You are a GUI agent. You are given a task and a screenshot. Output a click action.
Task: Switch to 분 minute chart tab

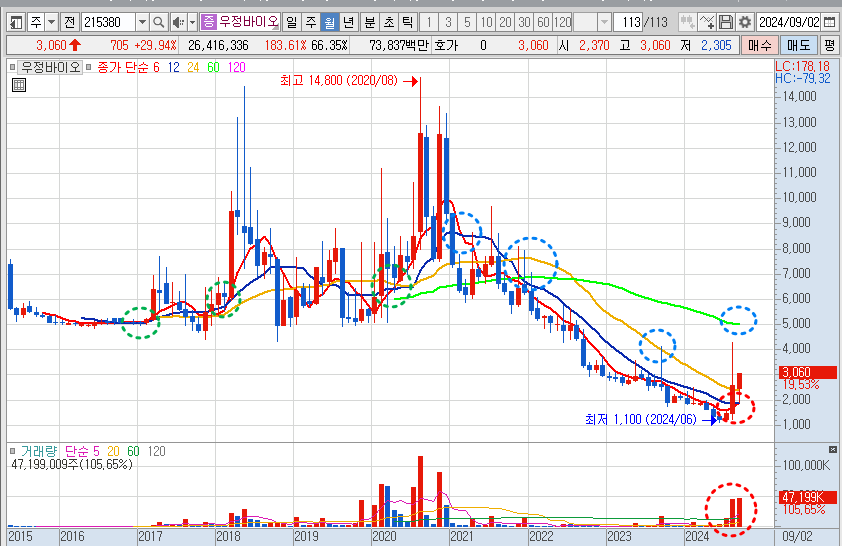click(370, 22)
